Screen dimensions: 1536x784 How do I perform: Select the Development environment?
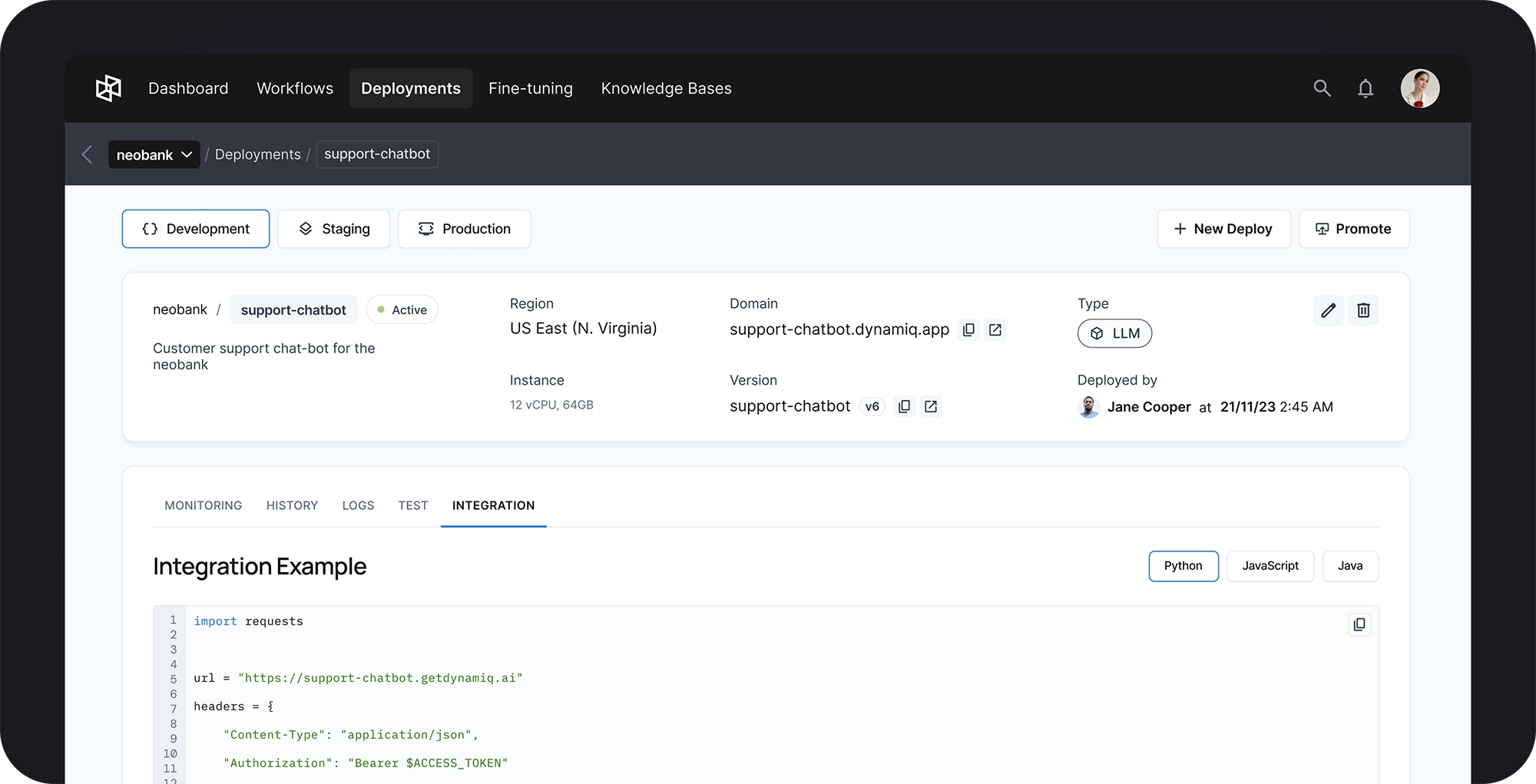click(x=195, y=228)
